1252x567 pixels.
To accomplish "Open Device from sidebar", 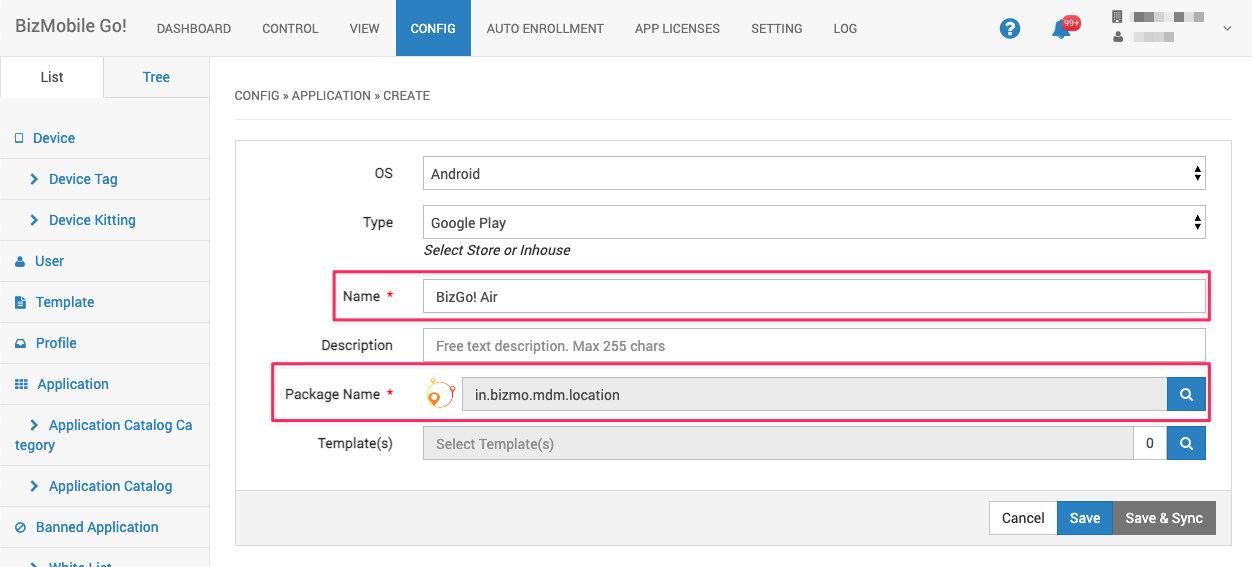I will pos(54,138).
